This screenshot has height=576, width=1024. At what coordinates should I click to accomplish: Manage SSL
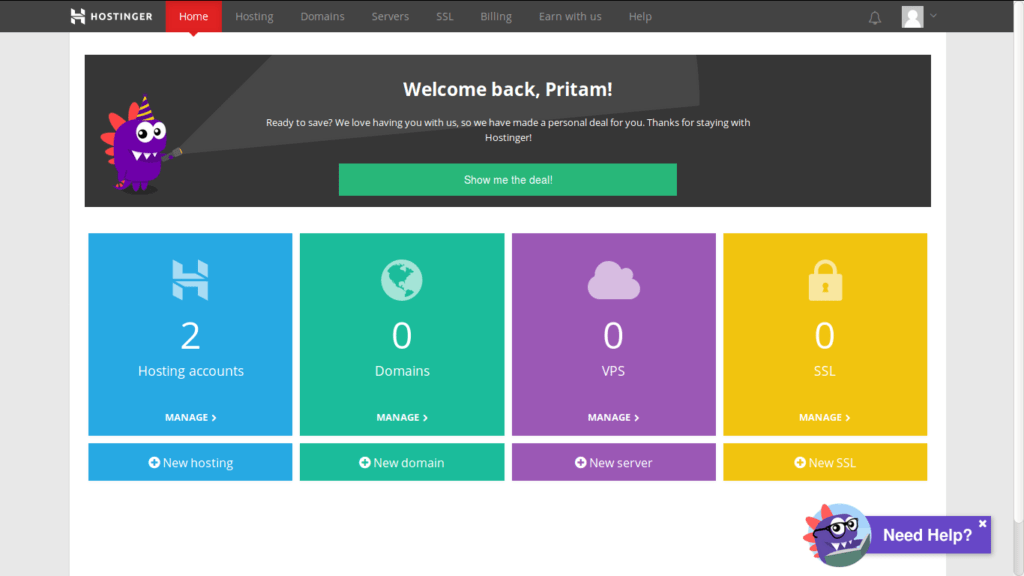[x=825, y=417]
